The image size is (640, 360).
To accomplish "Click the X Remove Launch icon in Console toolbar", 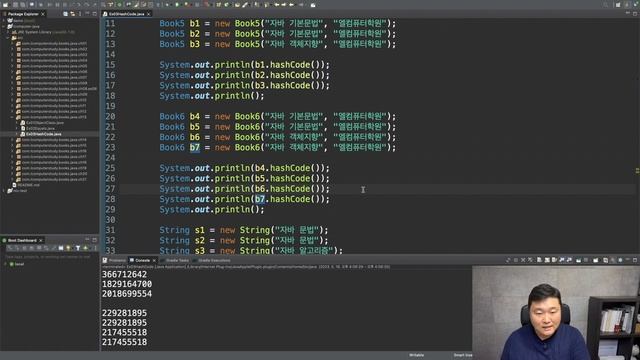I will pyautogui.click(x=523, y=260).
